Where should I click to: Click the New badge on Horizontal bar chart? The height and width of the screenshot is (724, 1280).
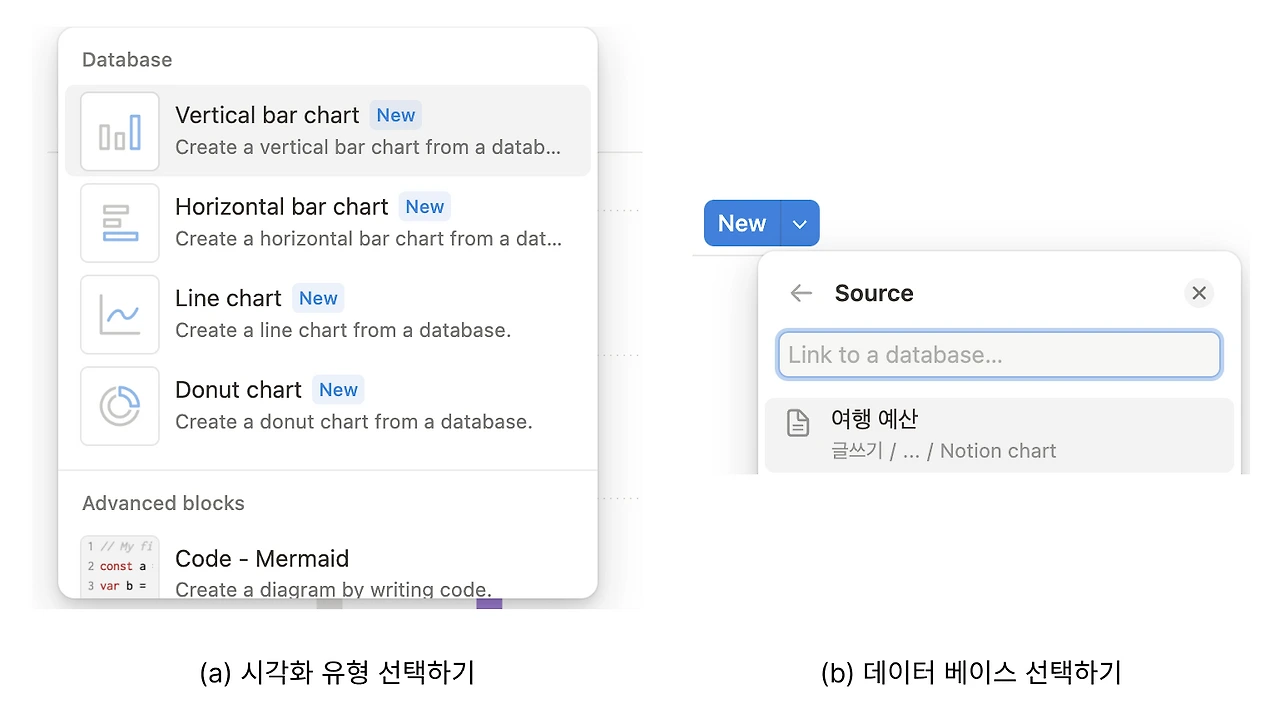coord(425,207)
